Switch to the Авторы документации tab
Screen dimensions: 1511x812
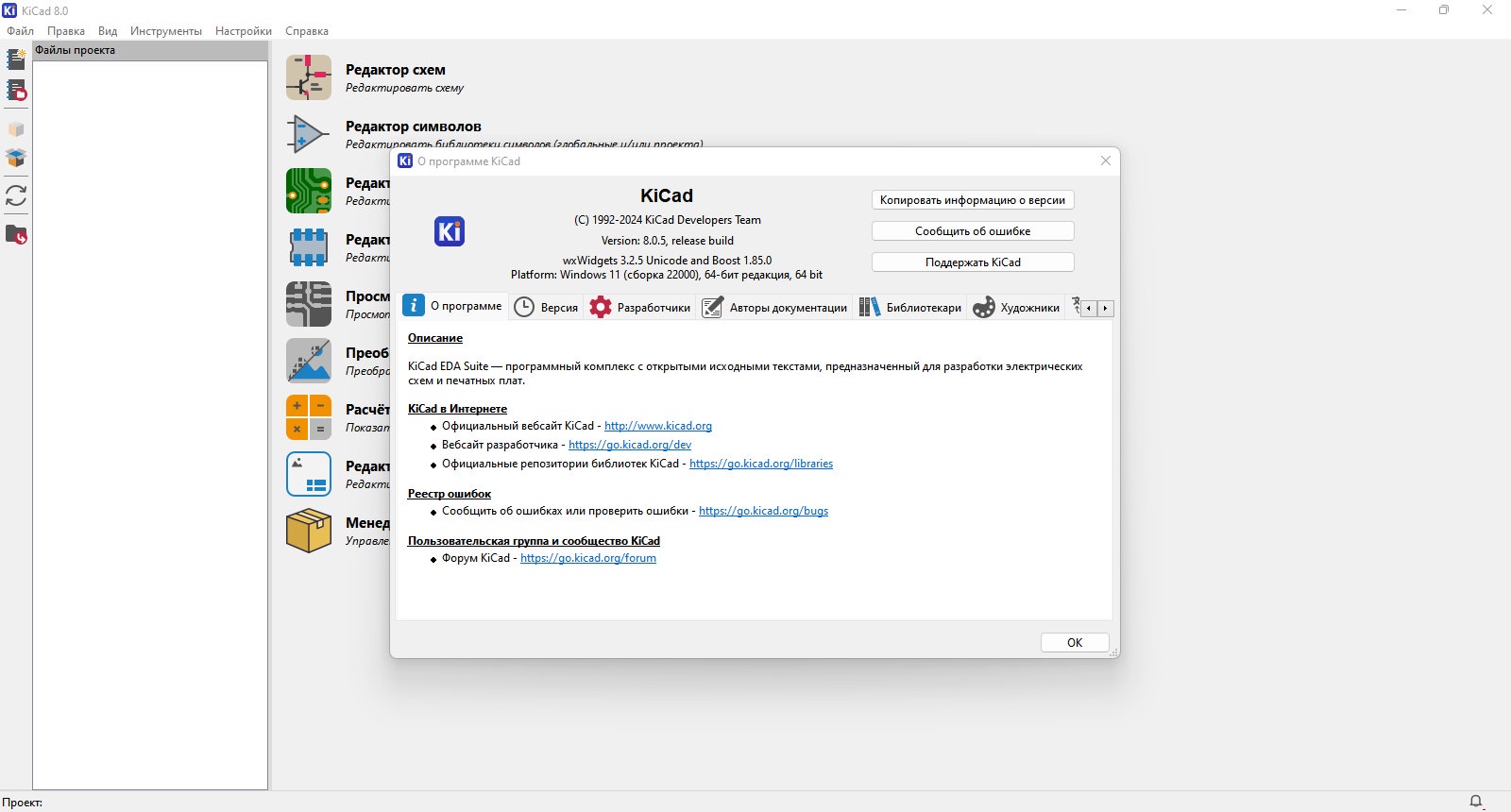pos(774,308)
